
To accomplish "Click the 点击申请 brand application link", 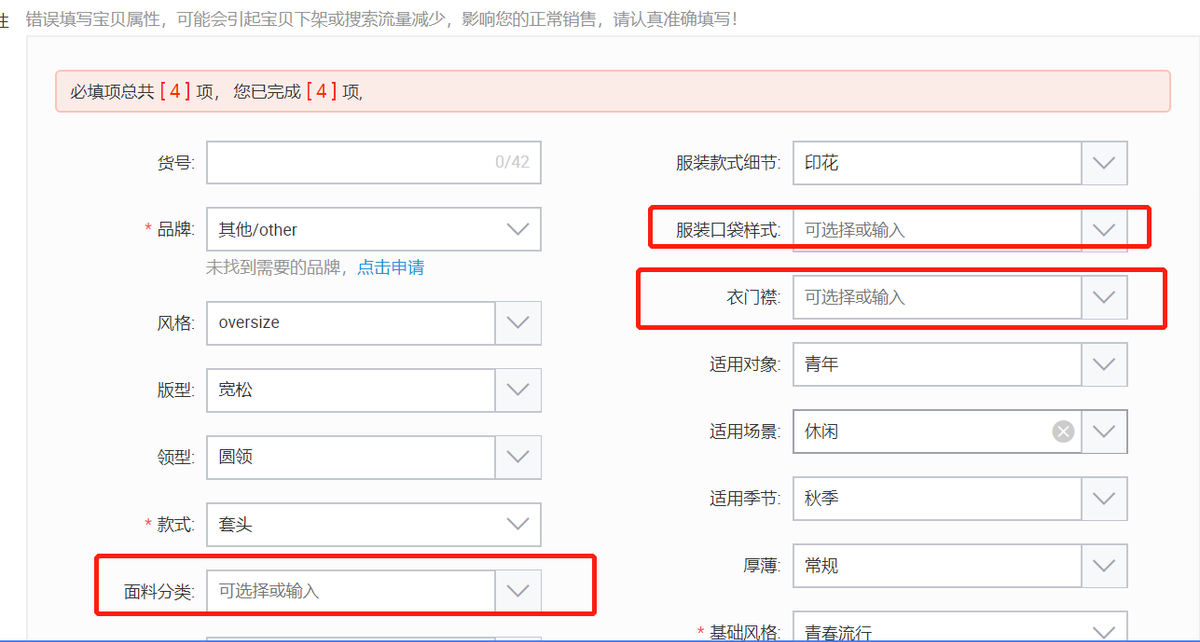I will (x=389, y=267).
